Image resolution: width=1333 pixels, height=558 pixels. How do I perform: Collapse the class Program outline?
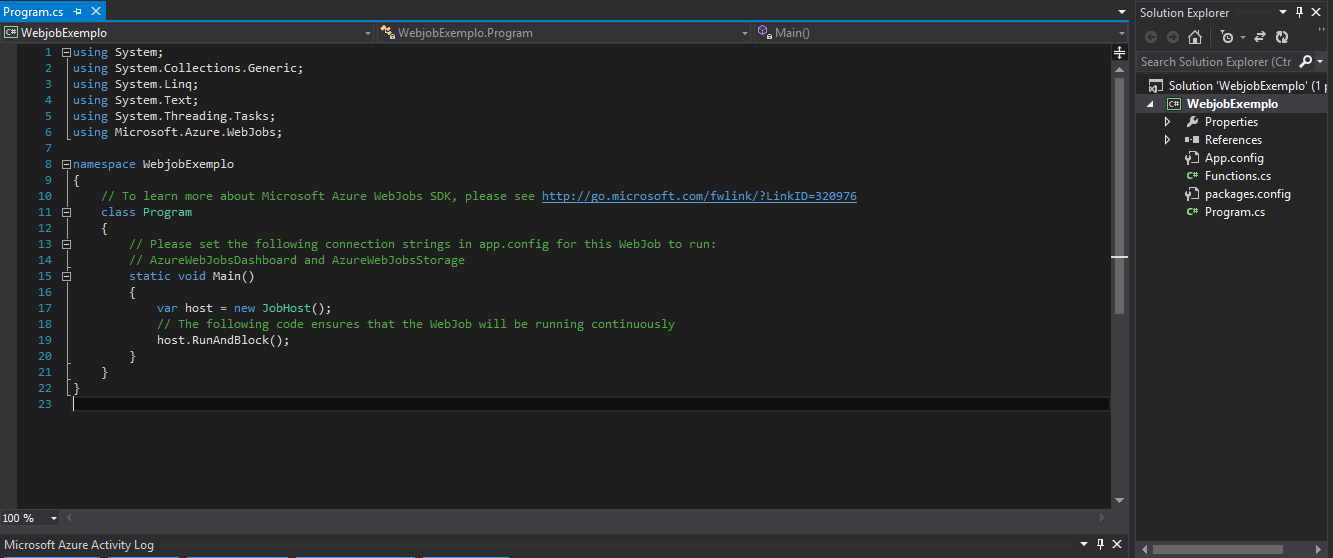pos(66,212)
